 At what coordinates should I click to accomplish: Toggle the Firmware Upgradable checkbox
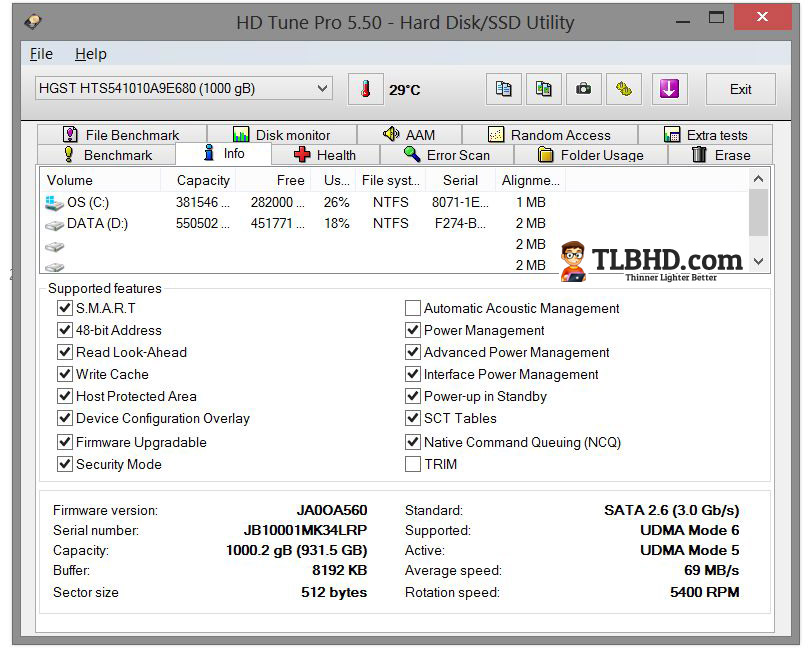coord(64,442)
